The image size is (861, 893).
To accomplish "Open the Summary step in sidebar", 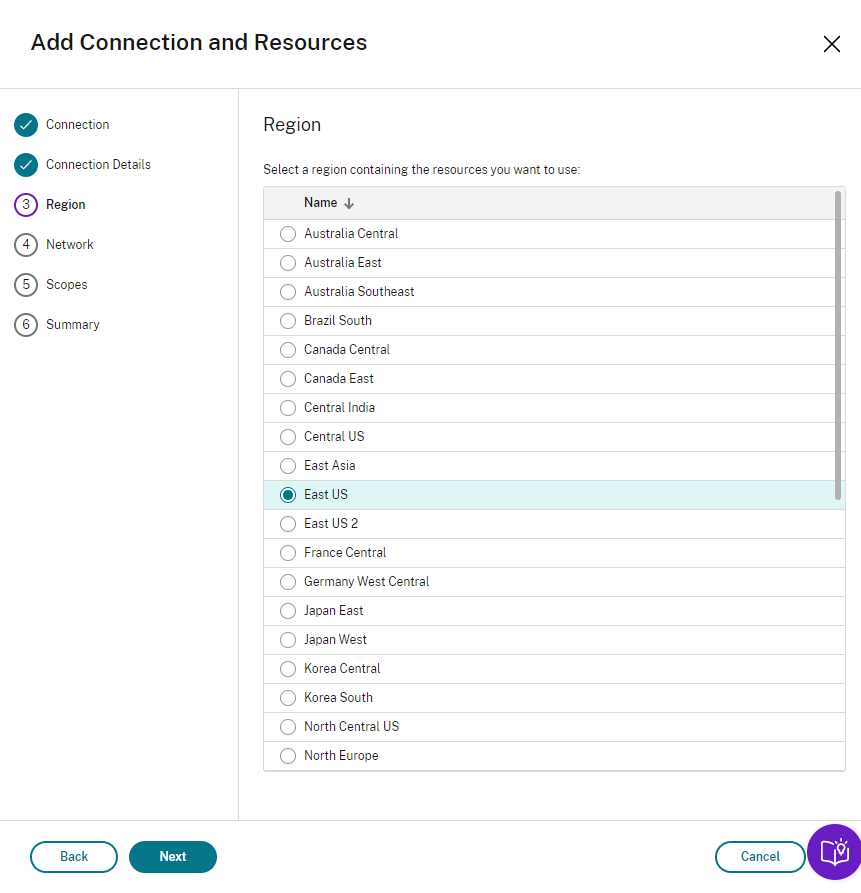I will [73, 325].
